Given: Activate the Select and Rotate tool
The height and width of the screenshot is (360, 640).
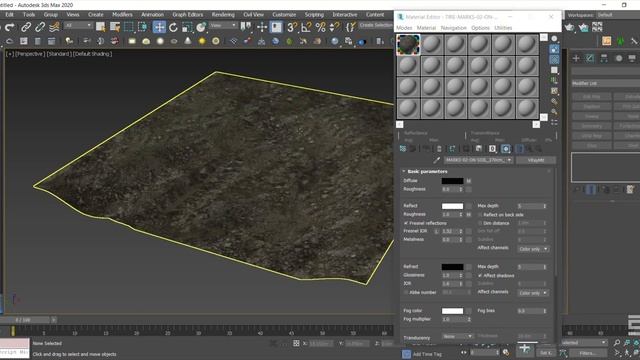Looking at the screenshot, I should [173, 27].
